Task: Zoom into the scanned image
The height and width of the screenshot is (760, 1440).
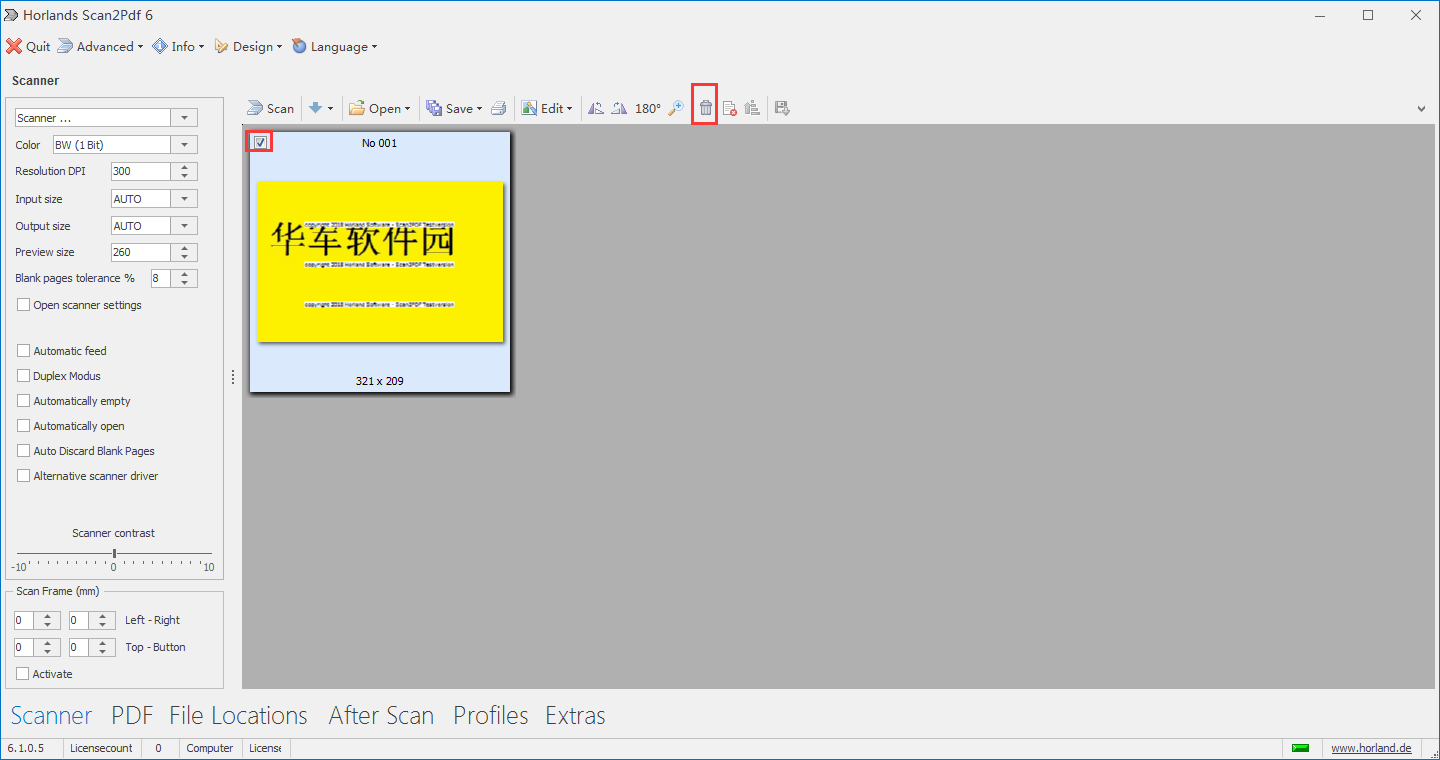Action: [x=676, y=107]
